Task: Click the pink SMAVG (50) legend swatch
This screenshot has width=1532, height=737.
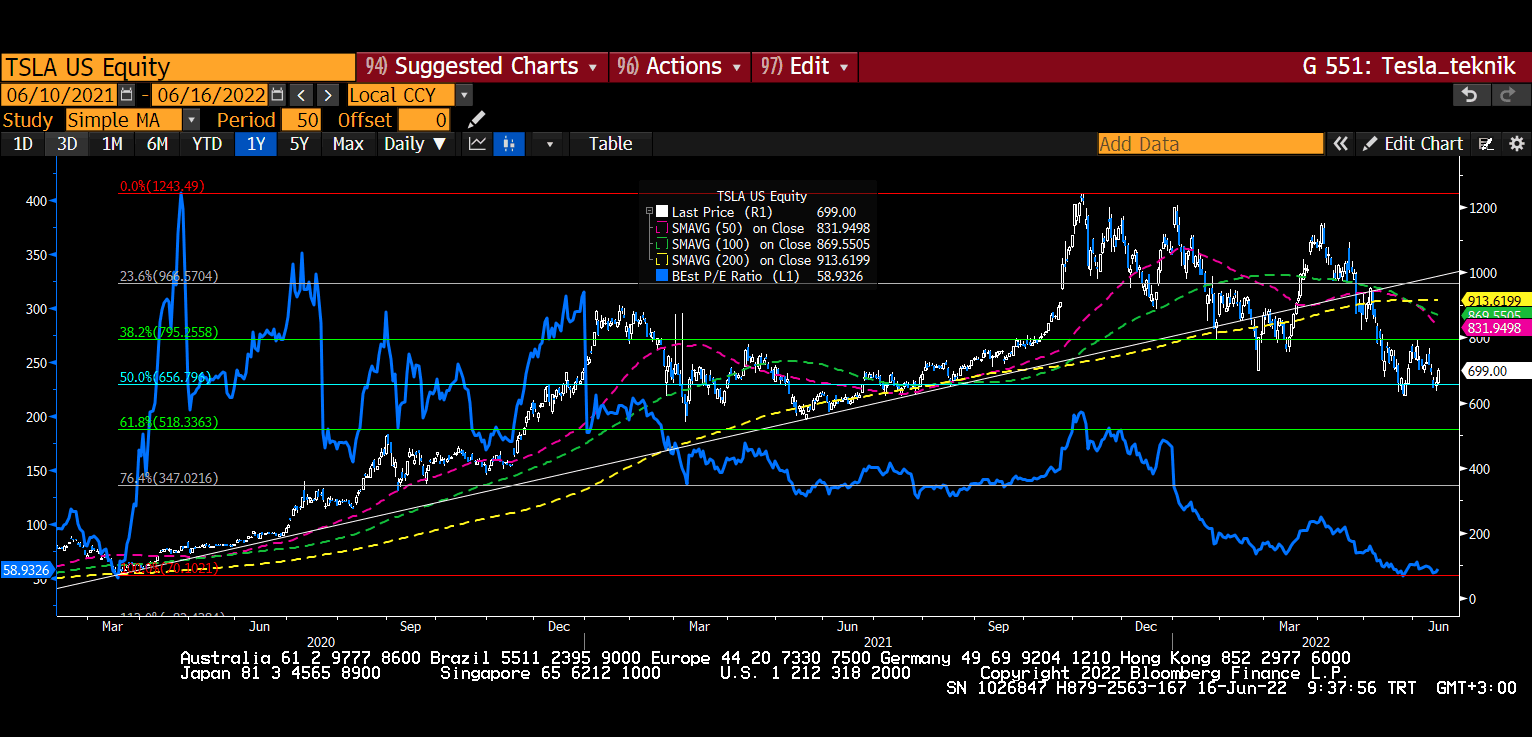Action: (x=662, y=228)
